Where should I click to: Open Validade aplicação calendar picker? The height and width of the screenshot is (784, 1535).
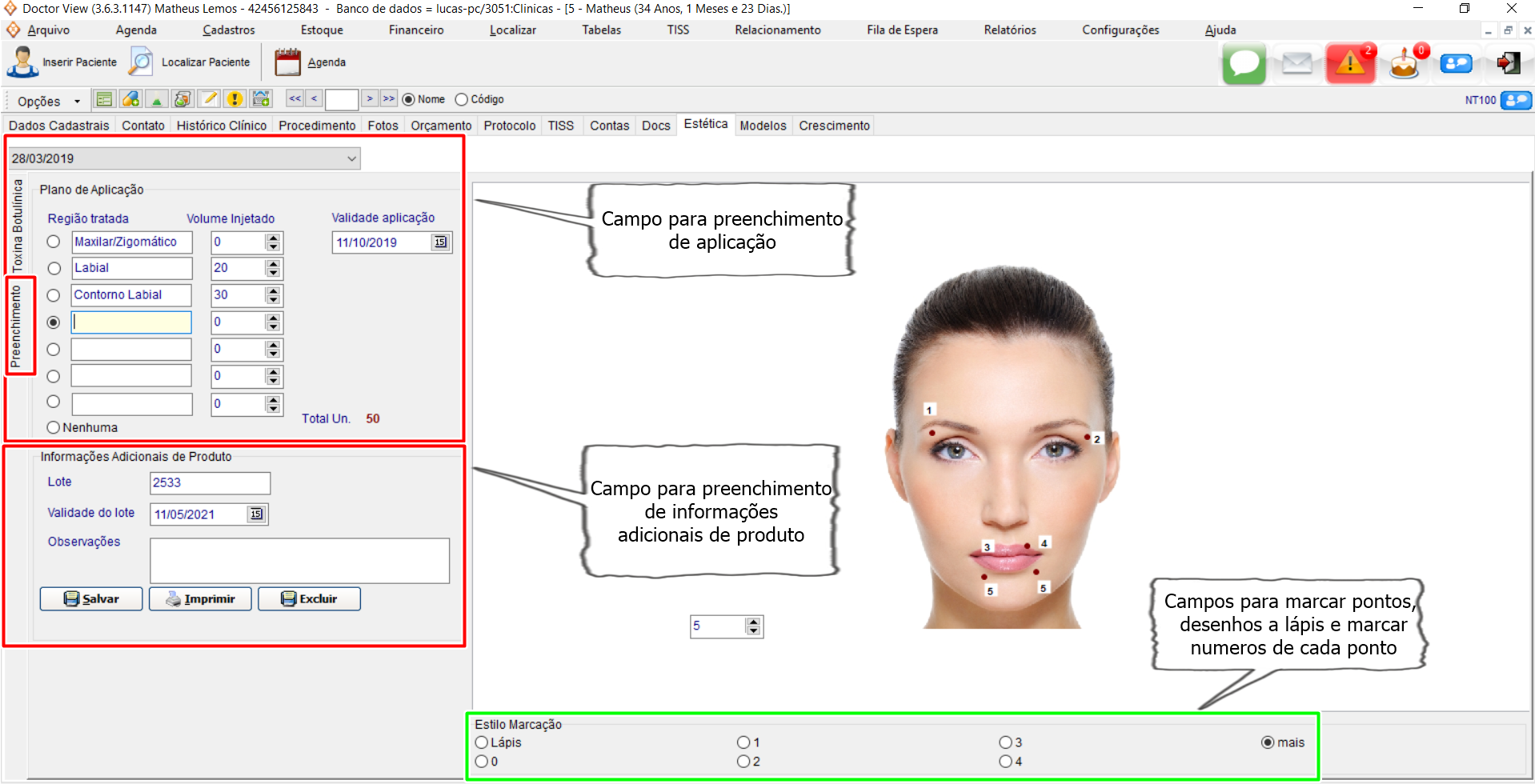[440, 242]
